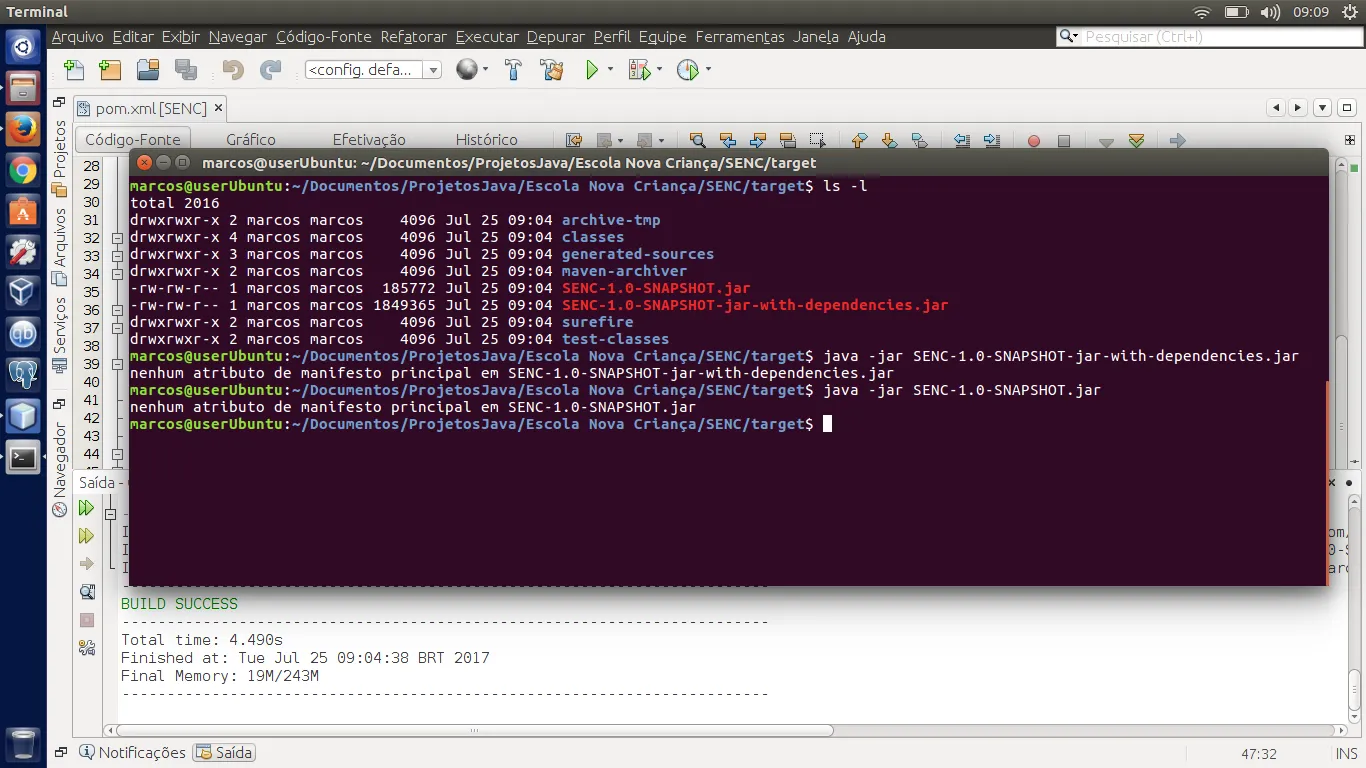Open dropdown arrow beside Debug Project button

click(659, 70)
